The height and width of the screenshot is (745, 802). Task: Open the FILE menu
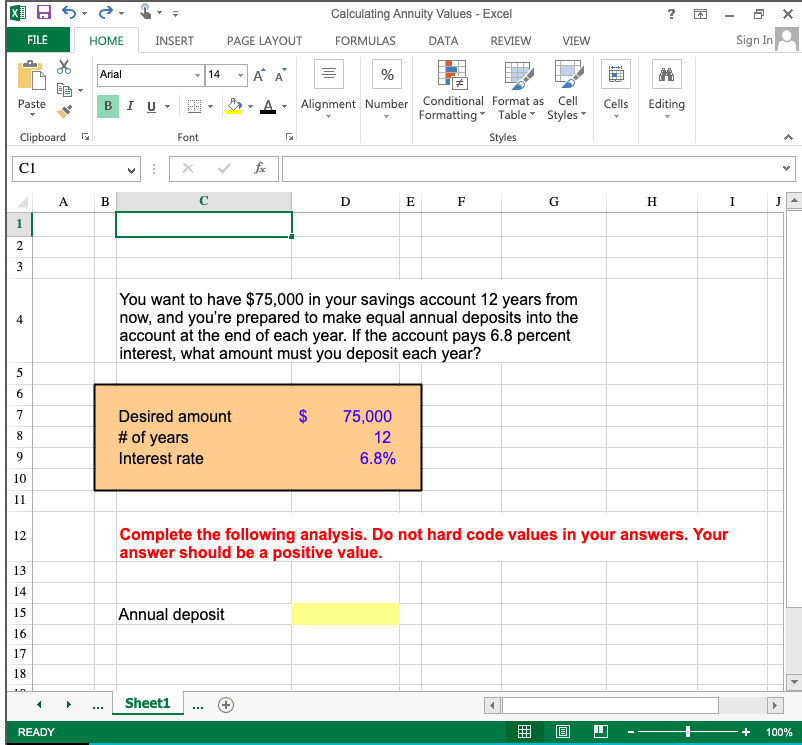click(37, 41)
